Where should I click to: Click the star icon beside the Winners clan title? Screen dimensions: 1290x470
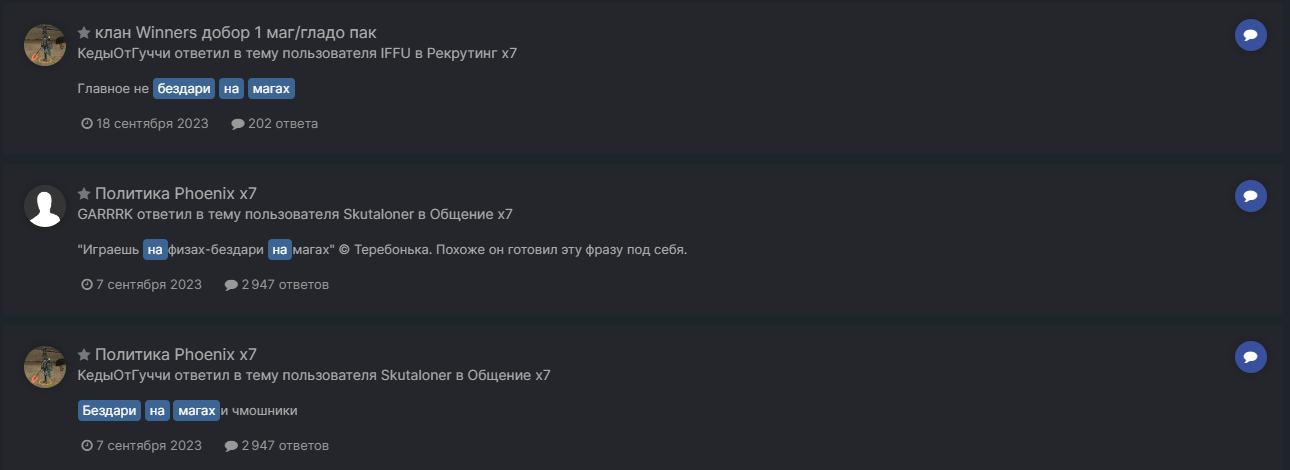click(84, 33)
